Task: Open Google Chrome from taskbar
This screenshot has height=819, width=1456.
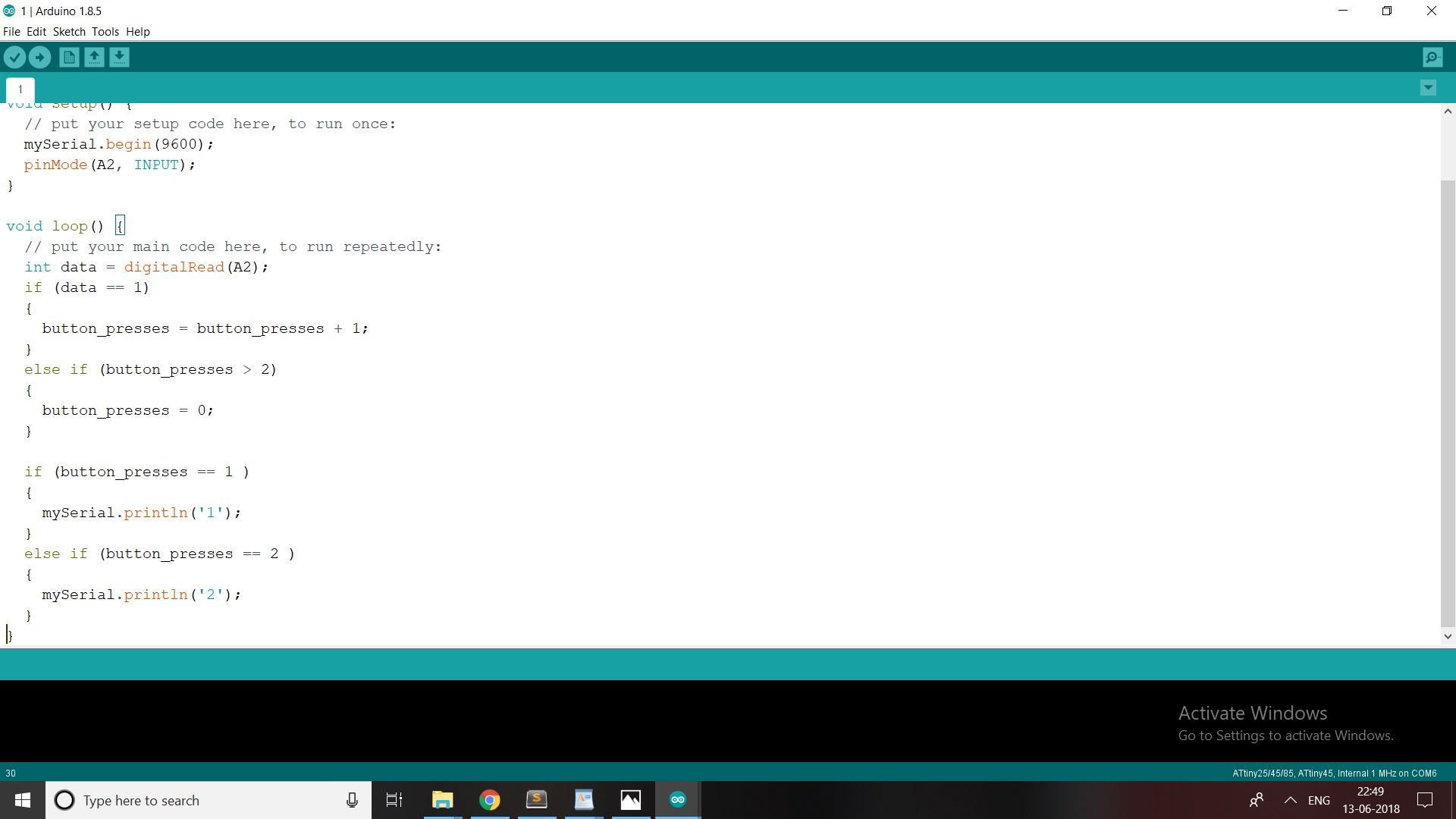Action: click(x=489, y=800)
